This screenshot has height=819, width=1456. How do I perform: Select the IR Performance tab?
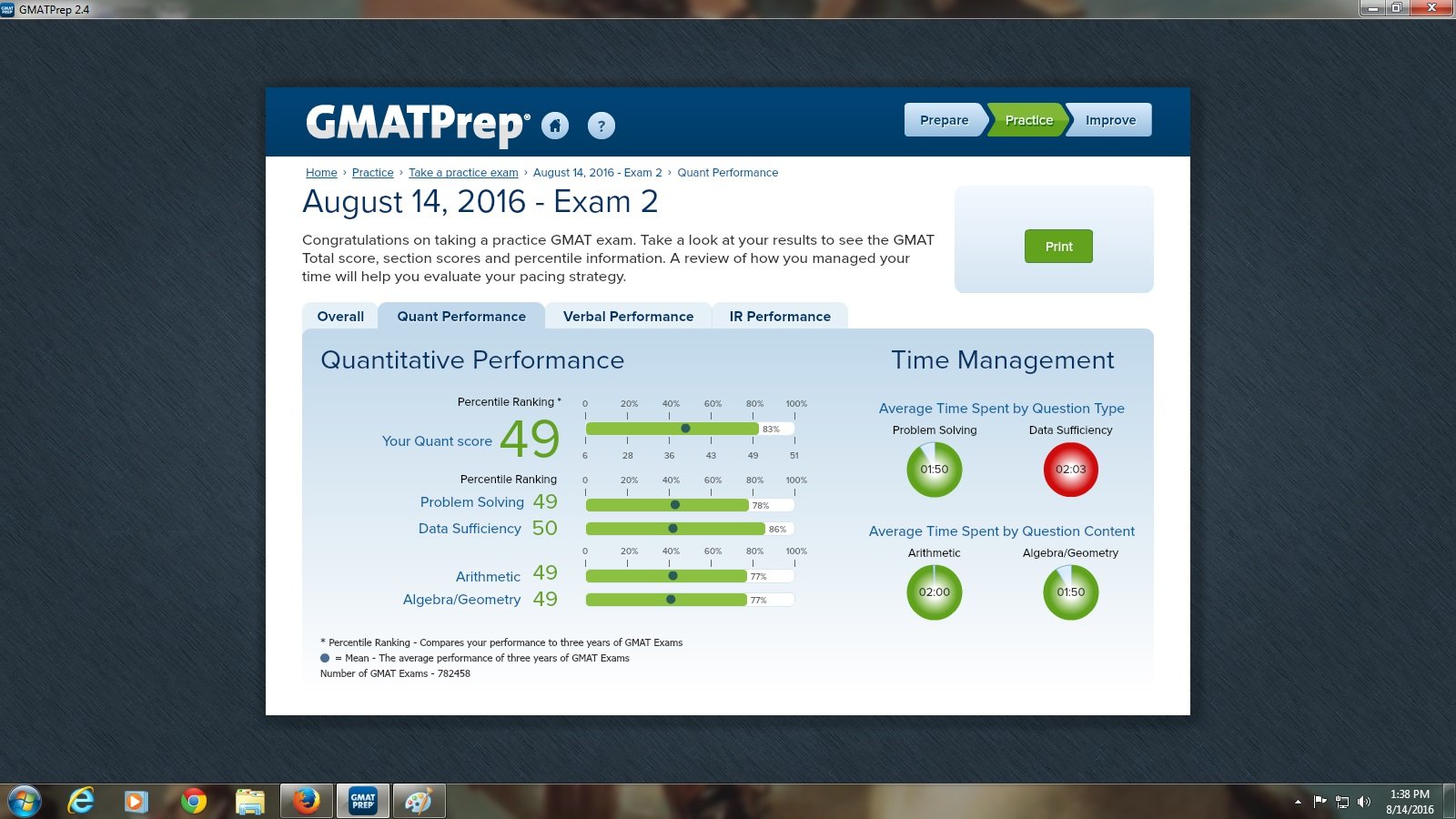point(779,316)
